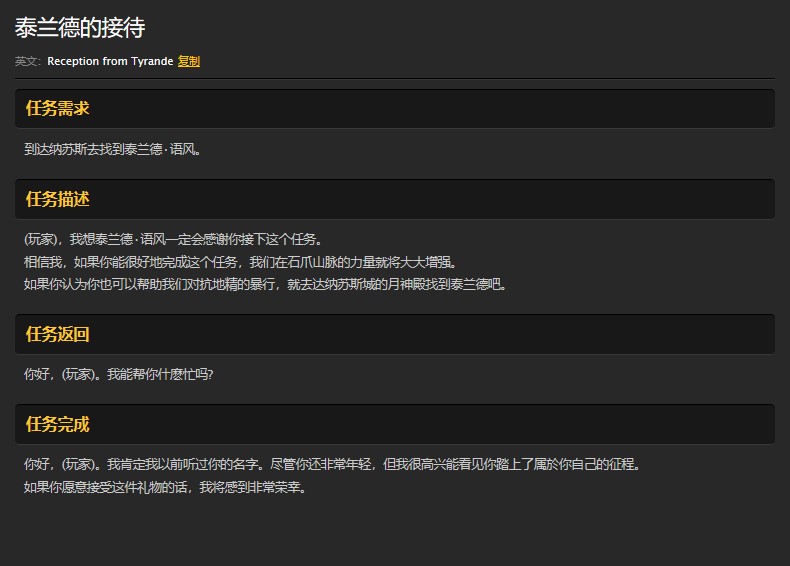Click the page title 泰兰德的接待
Screen dimensions: 790x566
coord(80,28)
